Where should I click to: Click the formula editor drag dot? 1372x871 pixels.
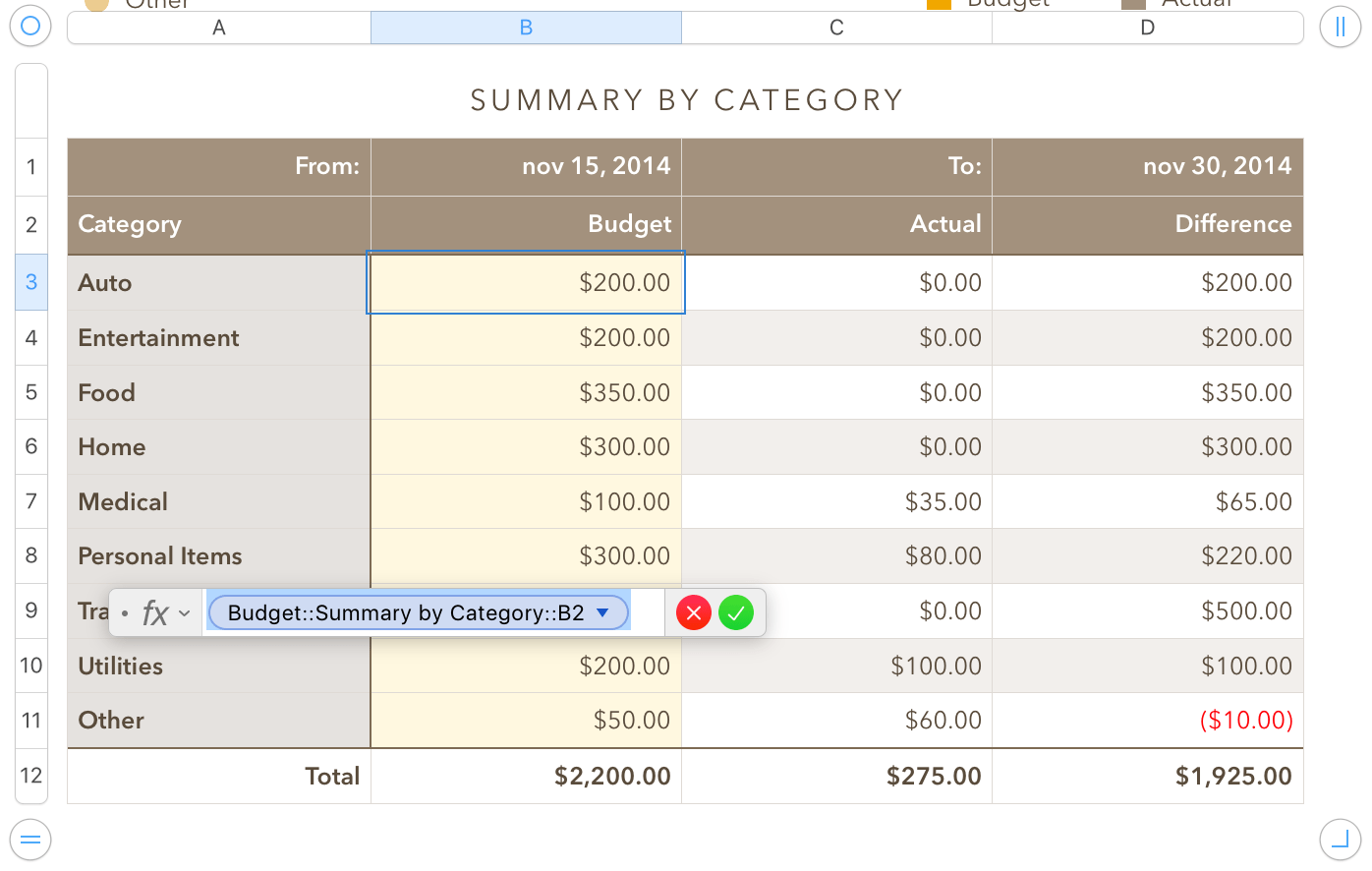[125, 613]
